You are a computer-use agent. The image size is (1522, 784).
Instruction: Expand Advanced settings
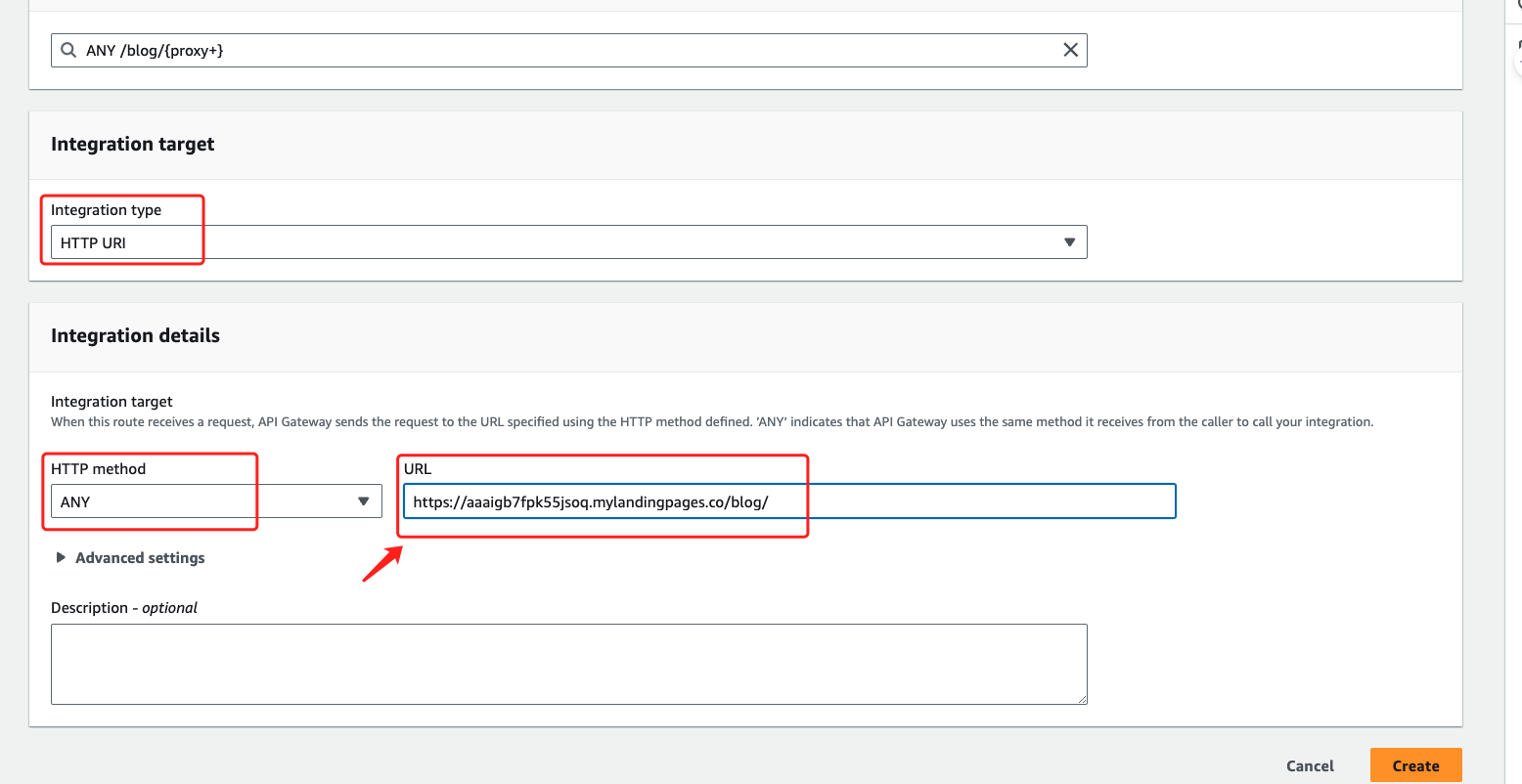(x=130, y=558)
